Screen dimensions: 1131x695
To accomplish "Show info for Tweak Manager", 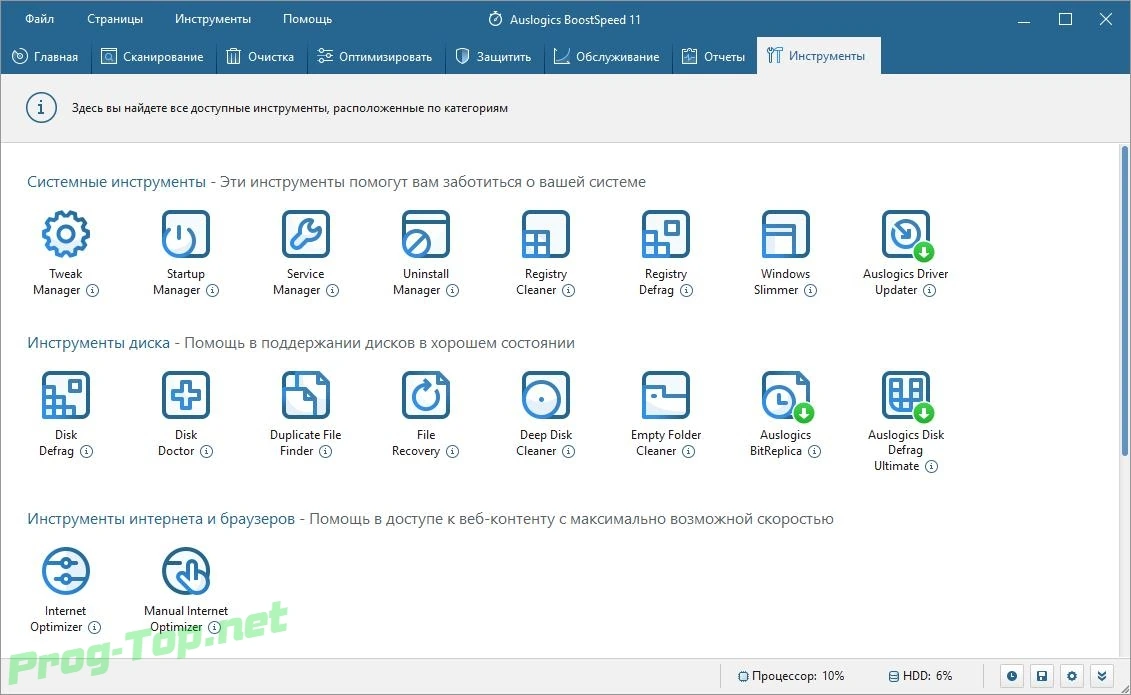I will (92, 291).
